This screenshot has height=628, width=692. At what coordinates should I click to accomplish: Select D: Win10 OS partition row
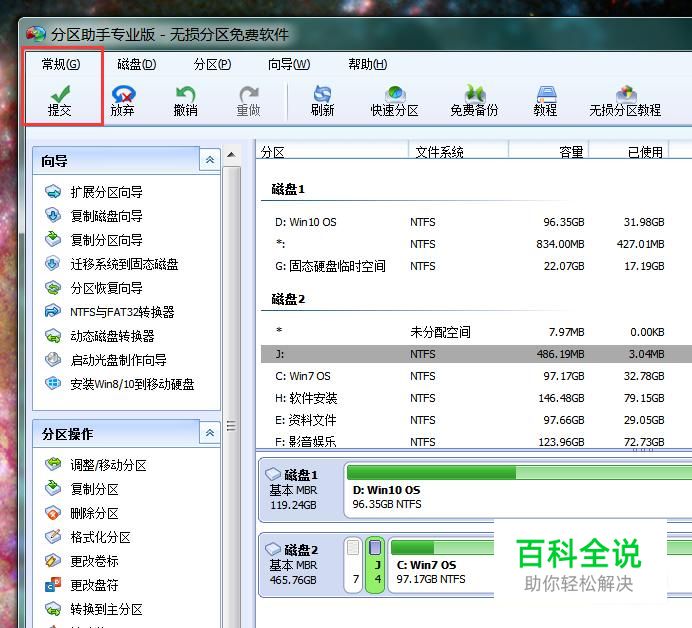pos(476,222)
